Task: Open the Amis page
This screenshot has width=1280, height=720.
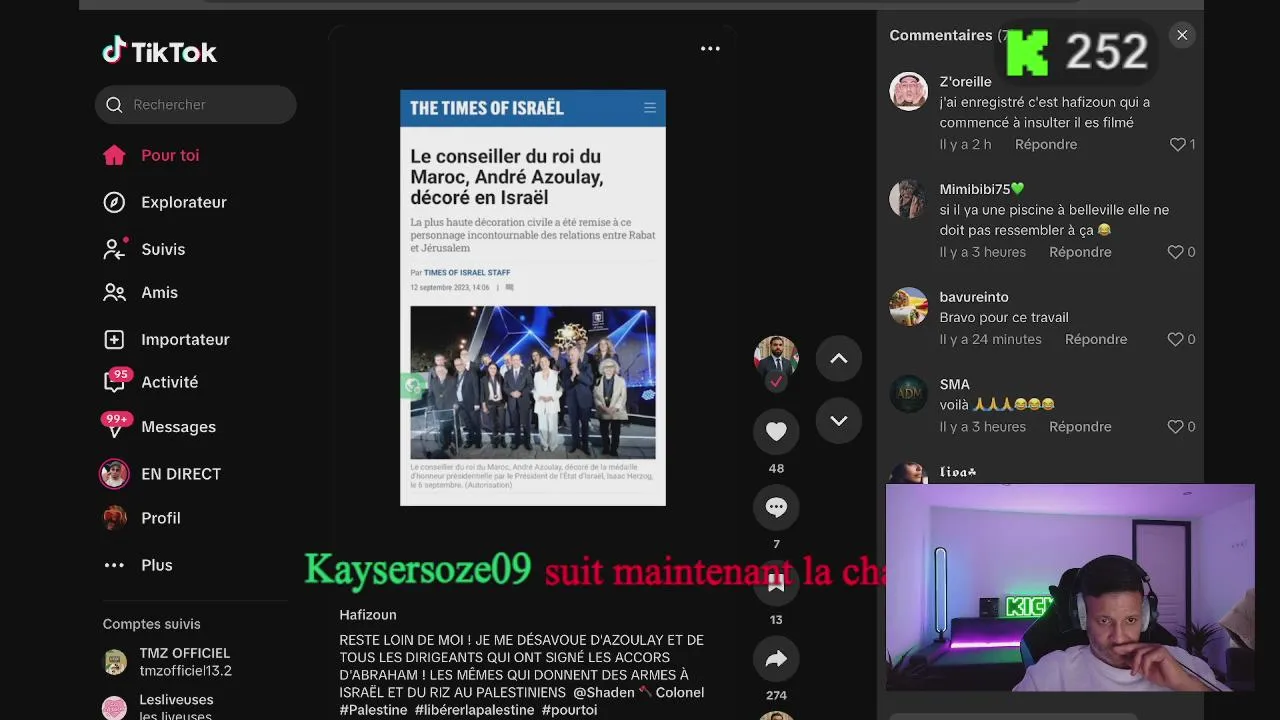Action: 159,293
